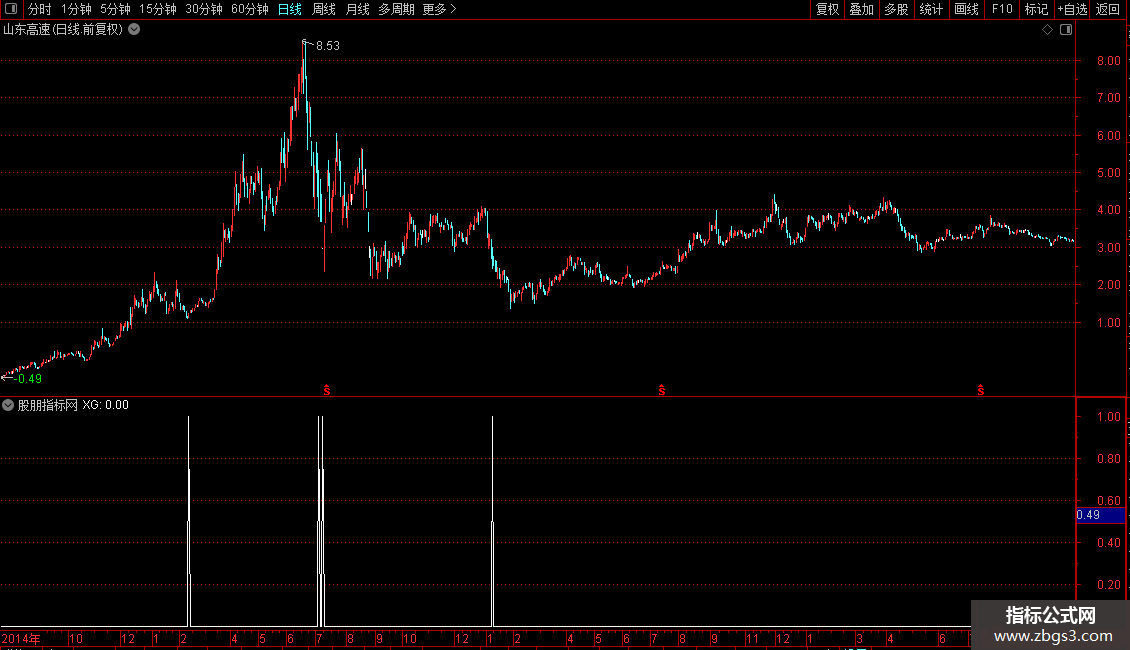The height and width of the screenshot is (650, 1130).
Task: Switch to 月线 monthly chart
Action: (x=357, y=9)
